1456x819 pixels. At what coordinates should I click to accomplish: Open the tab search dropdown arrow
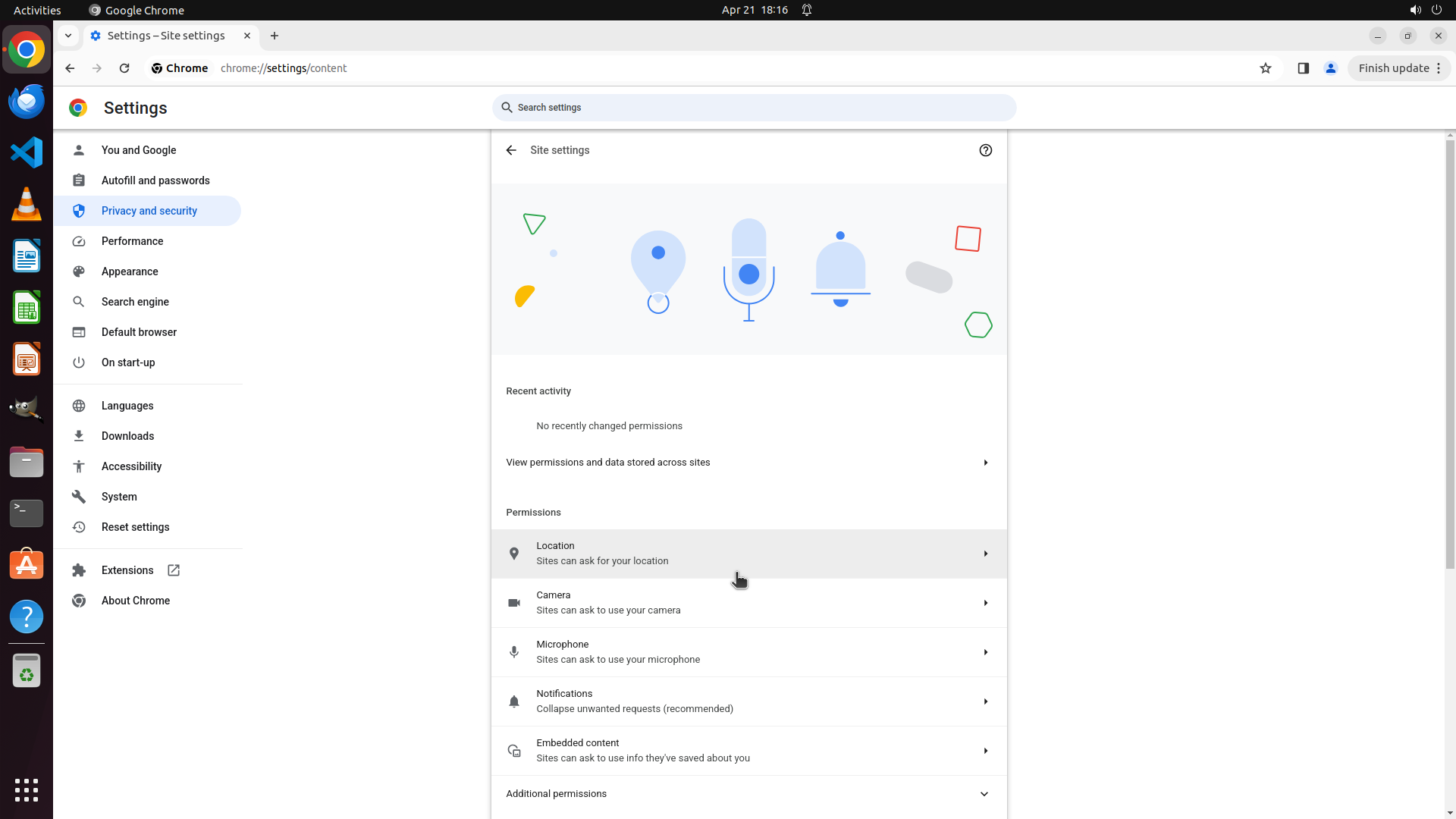[68, 36]
